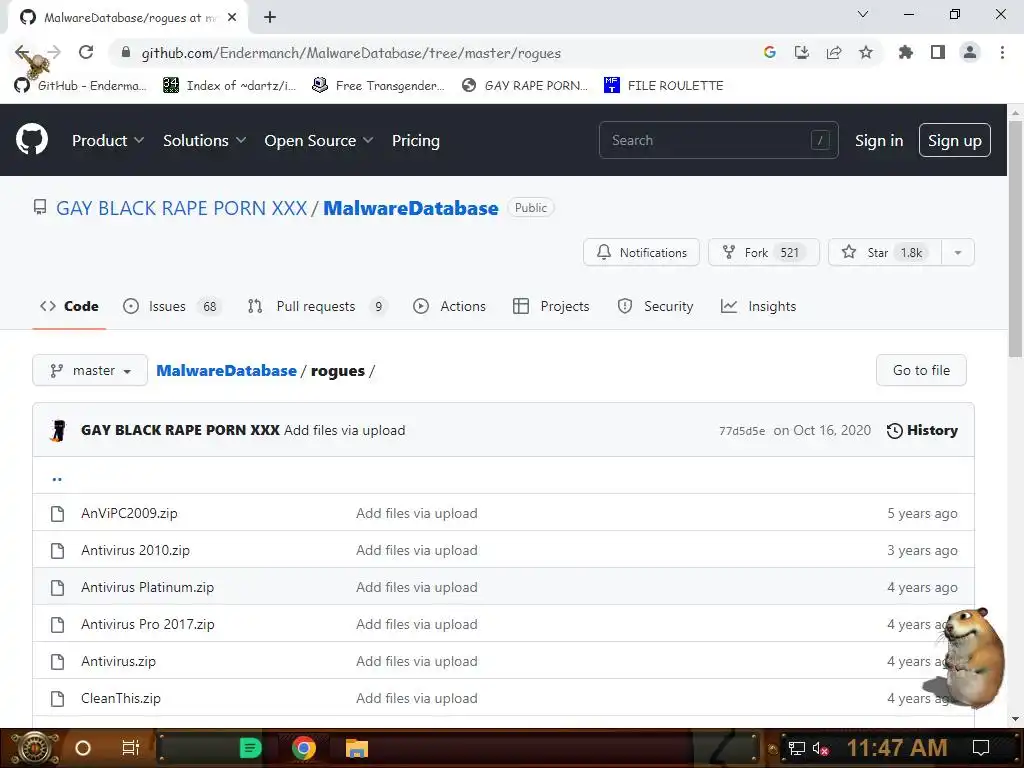Open commit History
1024x768 pixels.
[x=922, y=430]
